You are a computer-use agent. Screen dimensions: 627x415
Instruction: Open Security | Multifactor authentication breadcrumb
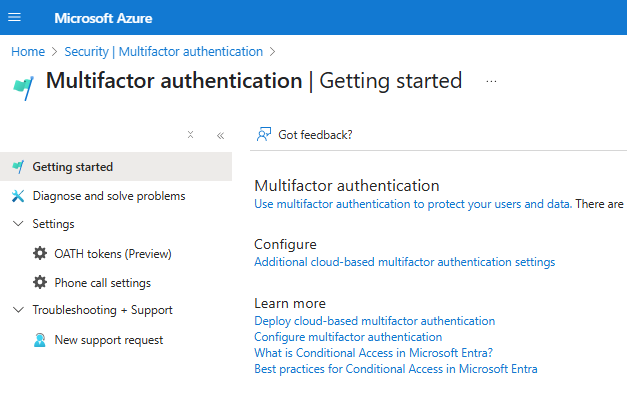point(164,52)
